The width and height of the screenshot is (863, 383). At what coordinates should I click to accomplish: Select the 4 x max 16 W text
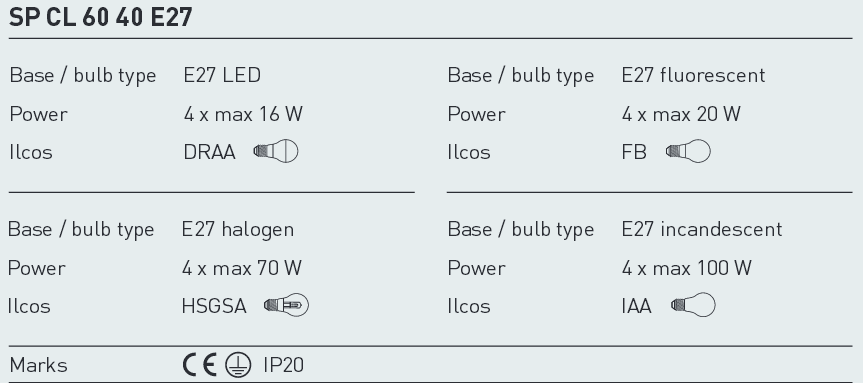pos(243,114)
